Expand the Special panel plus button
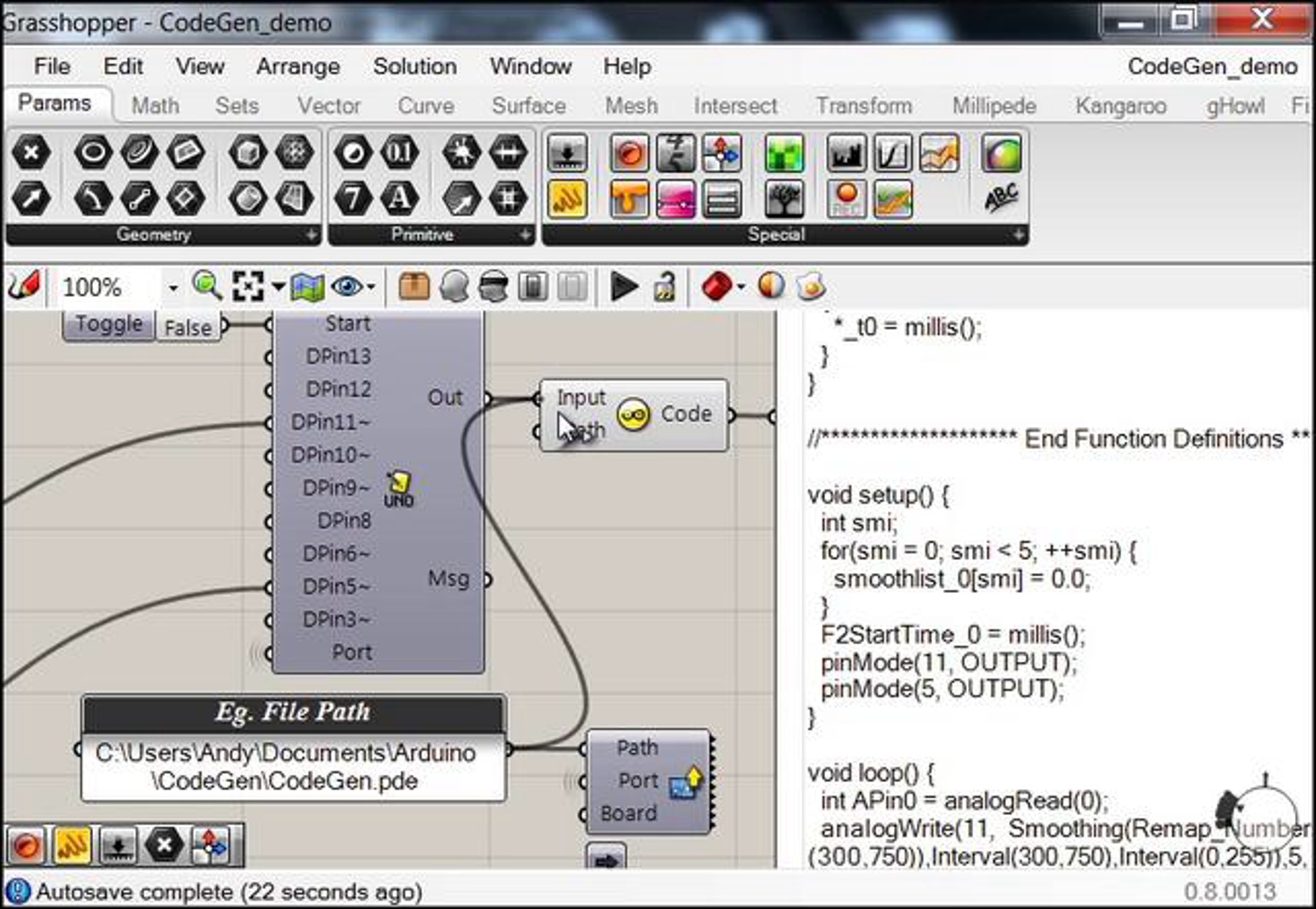The width and height of the screenshot is (1316, 909). (1018, 234)
